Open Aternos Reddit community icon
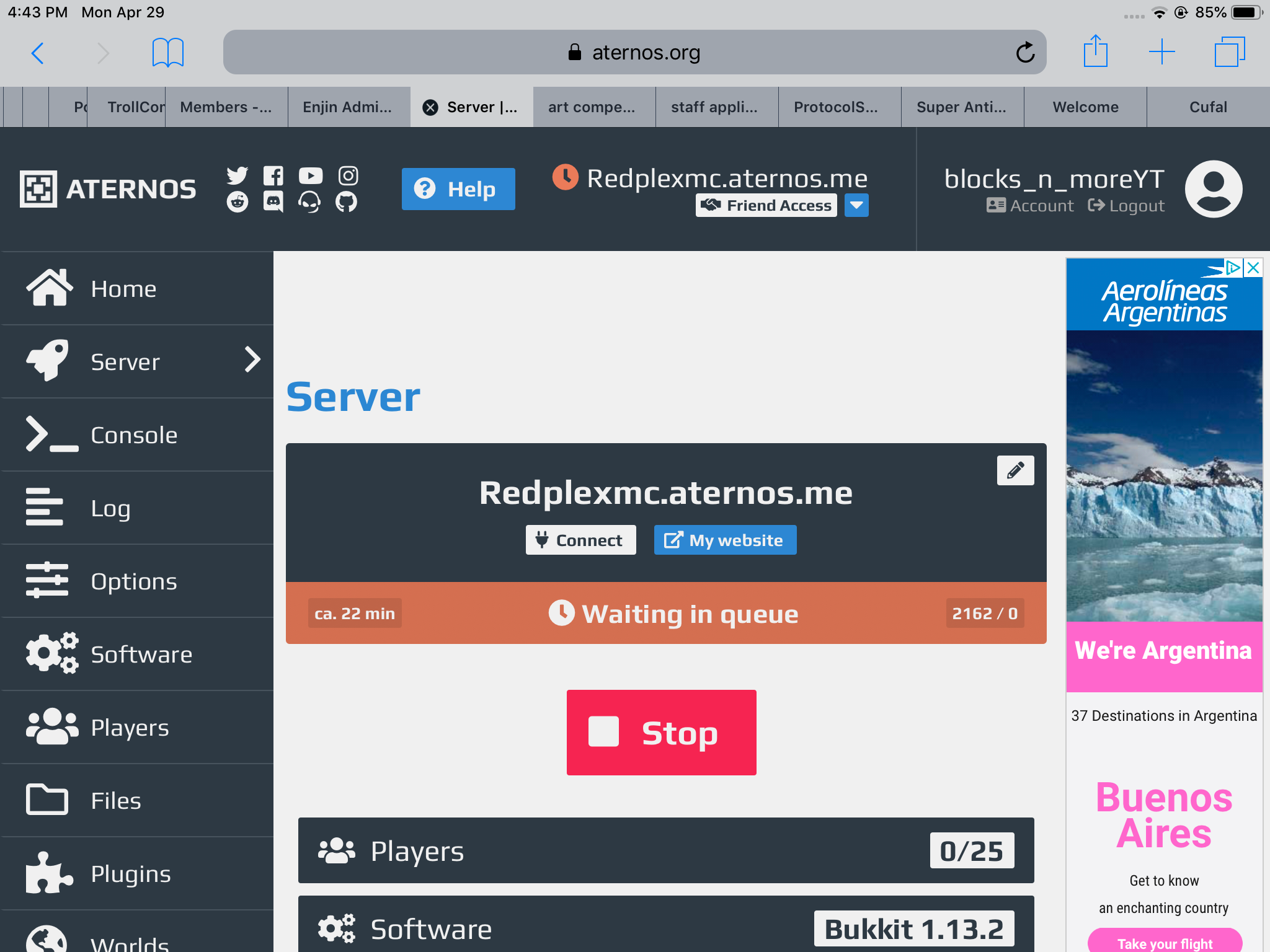Image resolution: width=1270 pixels, height=952 pixels. pos(237,202)
